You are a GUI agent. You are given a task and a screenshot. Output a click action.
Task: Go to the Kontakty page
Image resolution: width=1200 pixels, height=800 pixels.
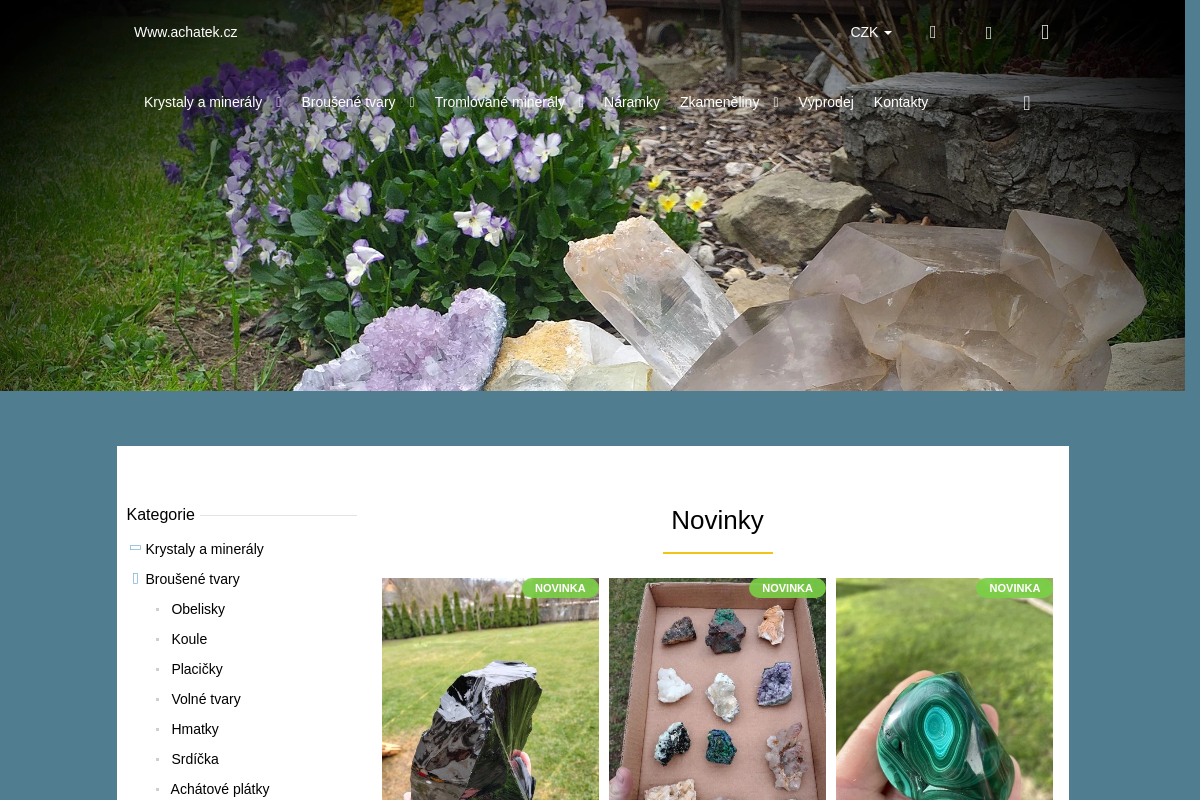click(x=901, y=102)
